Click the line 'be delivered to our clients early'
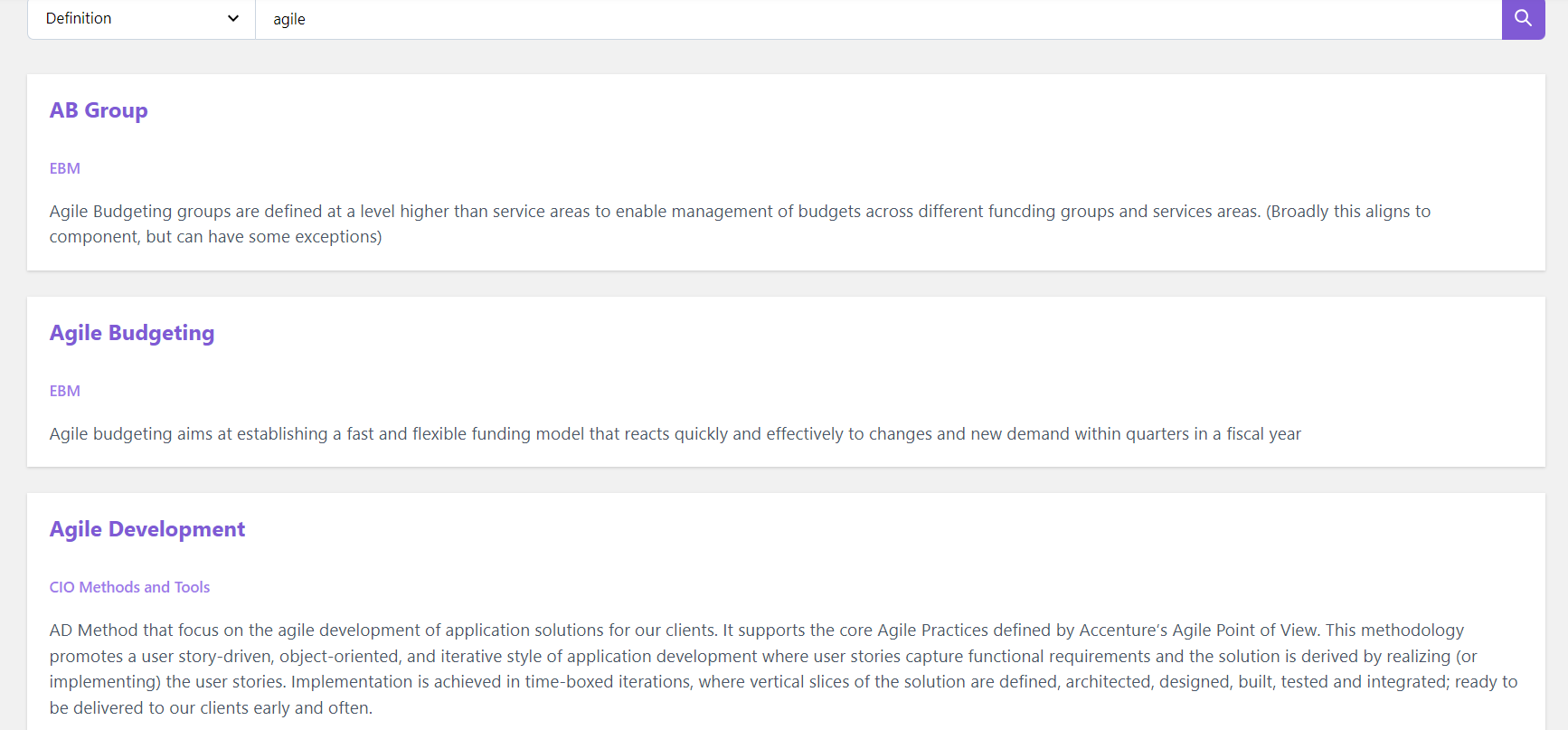The width and height of the screenshot is (1568, 730). click(x=211, y=708)
